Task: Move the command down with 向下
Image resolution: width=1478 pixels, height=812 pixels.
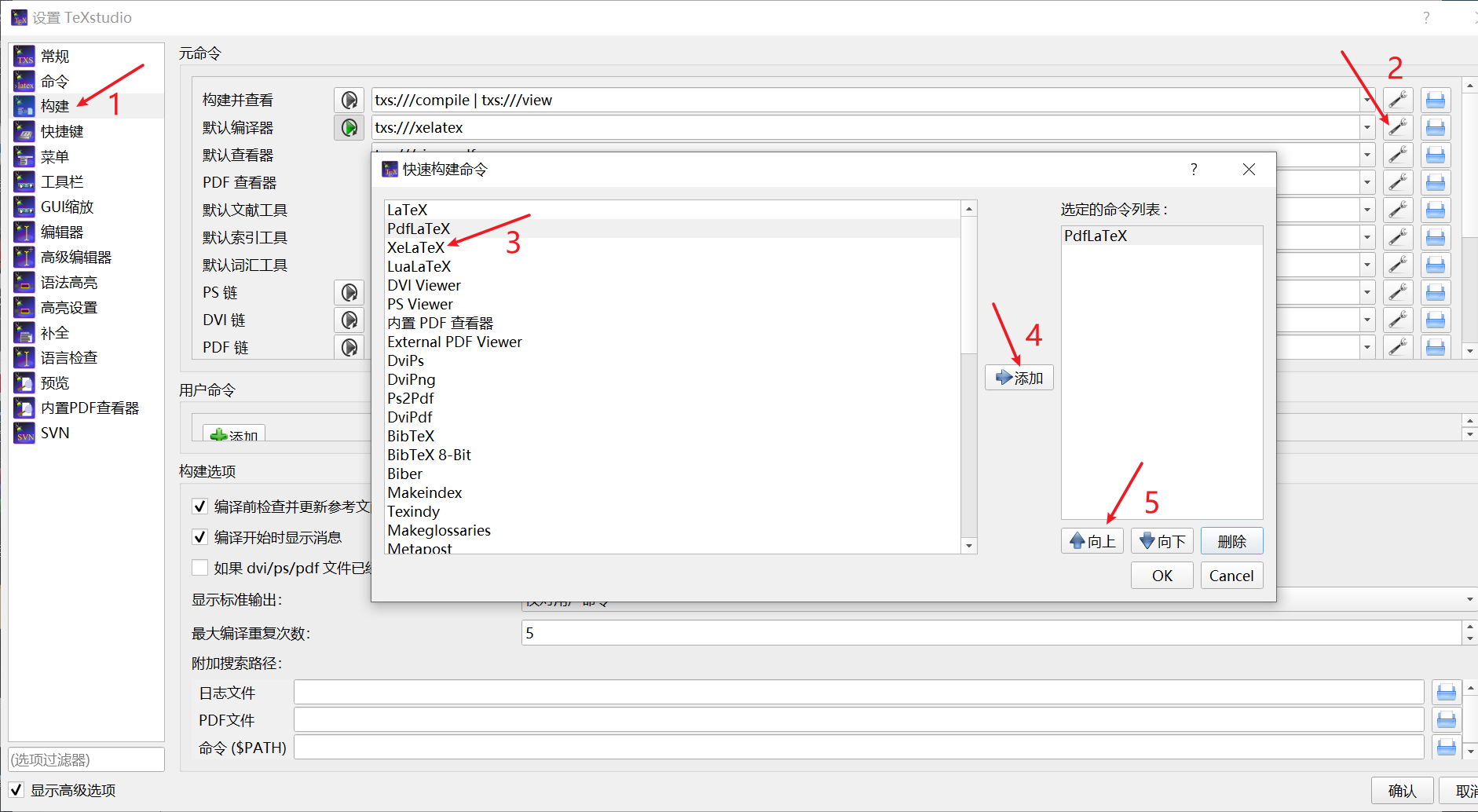Action: click(x=1162, y=541)
